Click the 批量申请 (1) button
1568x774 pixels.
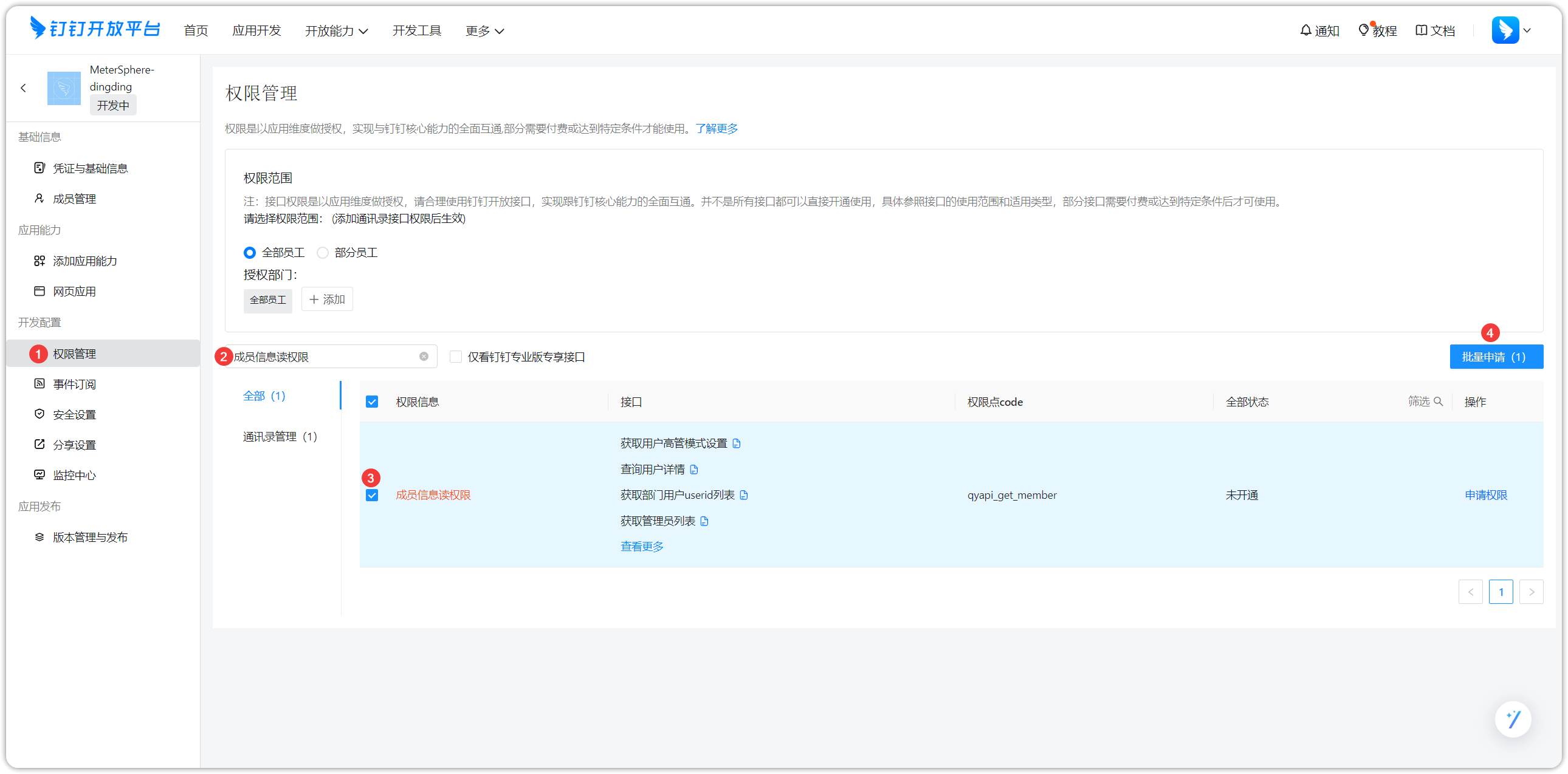pyautogui.click(x=1496, y=357)
